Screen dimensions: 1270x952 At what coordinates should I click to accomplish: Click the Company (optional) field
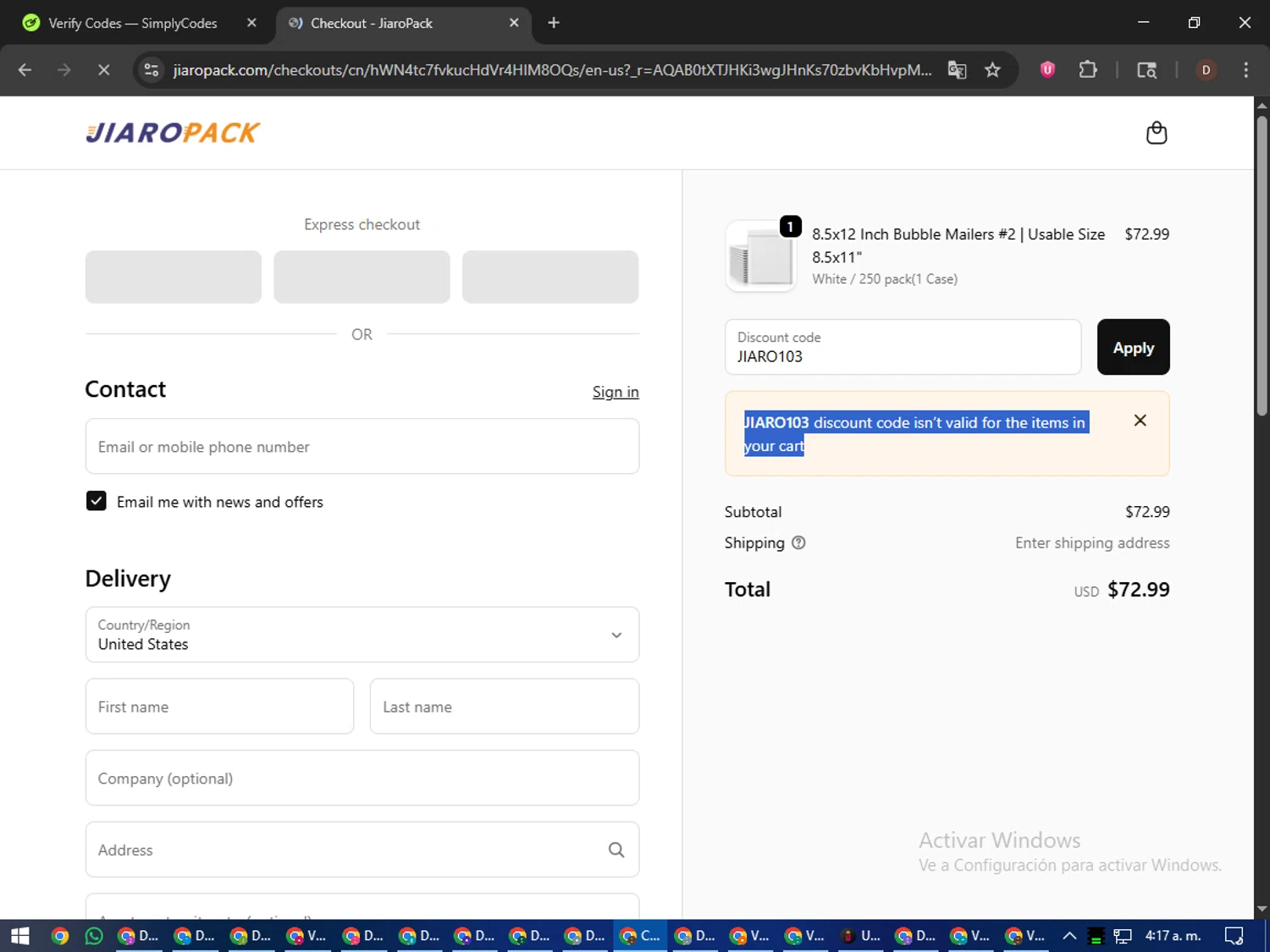[362, 778]
